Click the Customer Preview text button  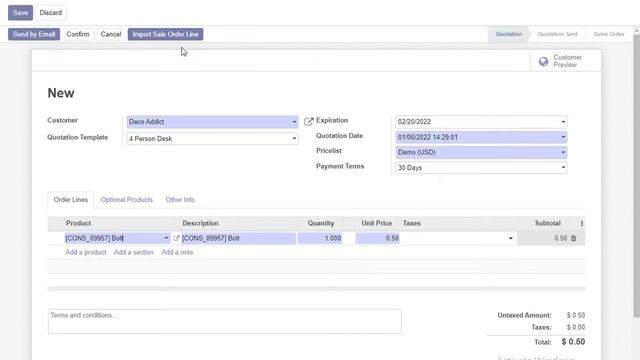[x=567, y=61]
